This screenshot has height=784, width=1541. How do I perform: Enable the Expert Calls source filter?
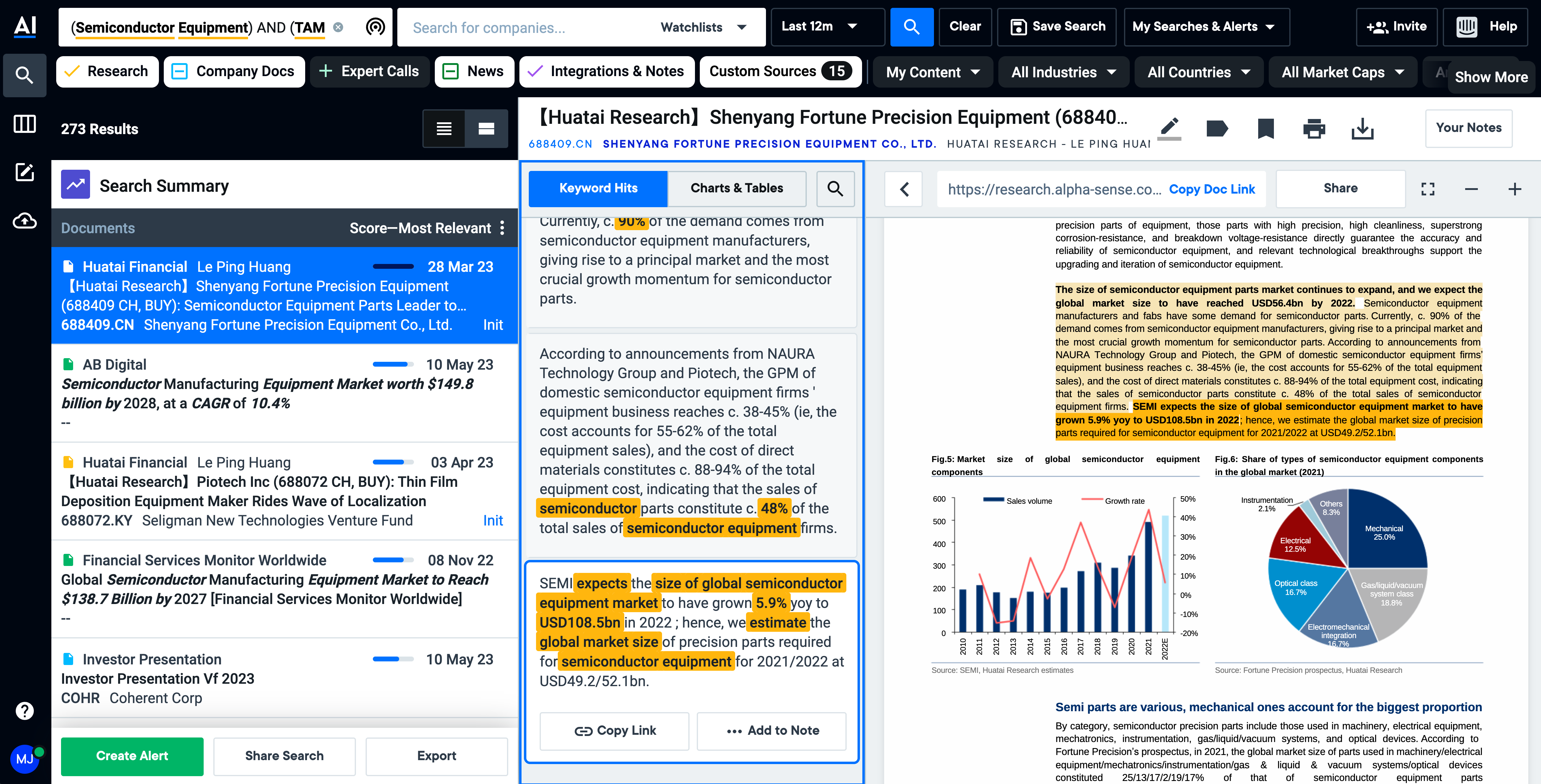click(x=370, y=72)
